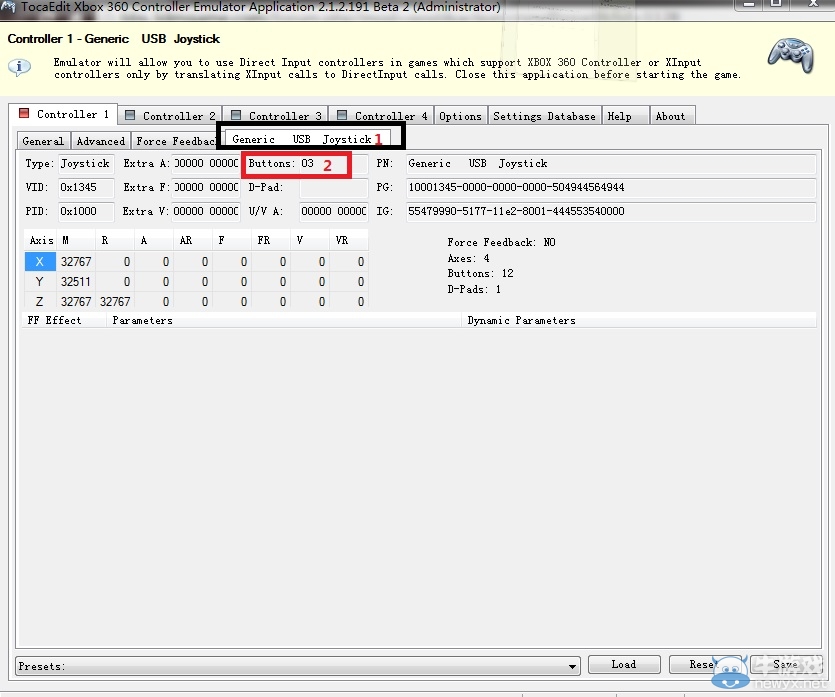Select the Generic USB Joystick sub-tab
The height and width of the screenshot is (697, 835).
[x=308, y=139]
